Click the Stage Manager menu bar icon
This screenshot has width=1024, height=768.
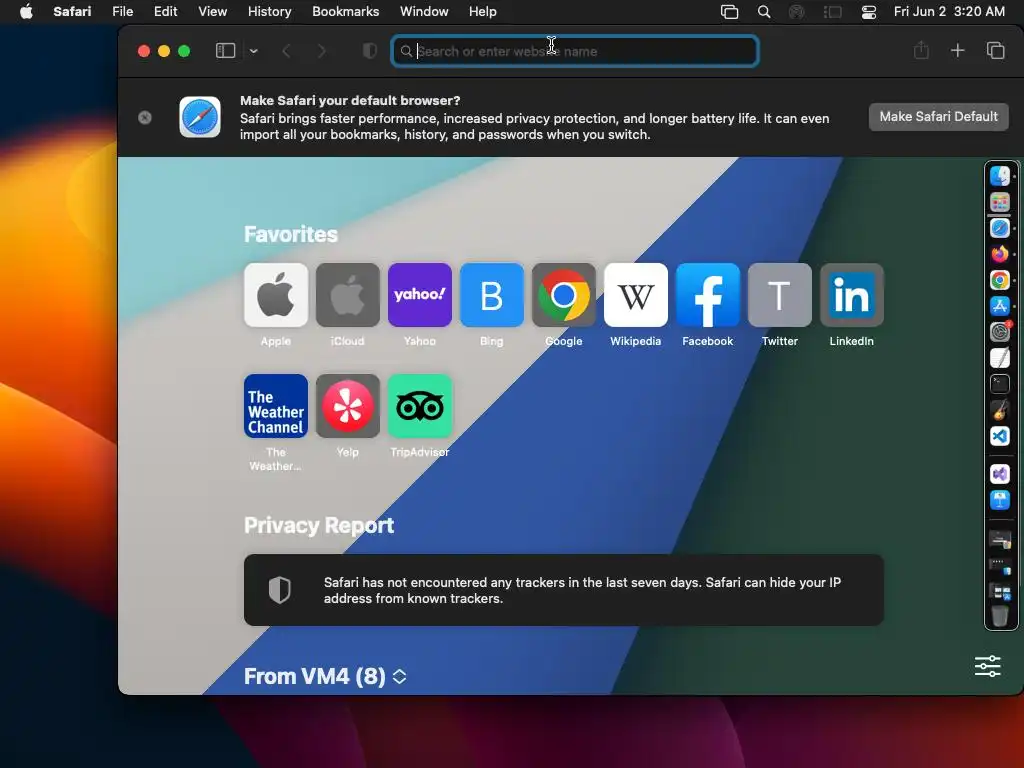(832, 12)
